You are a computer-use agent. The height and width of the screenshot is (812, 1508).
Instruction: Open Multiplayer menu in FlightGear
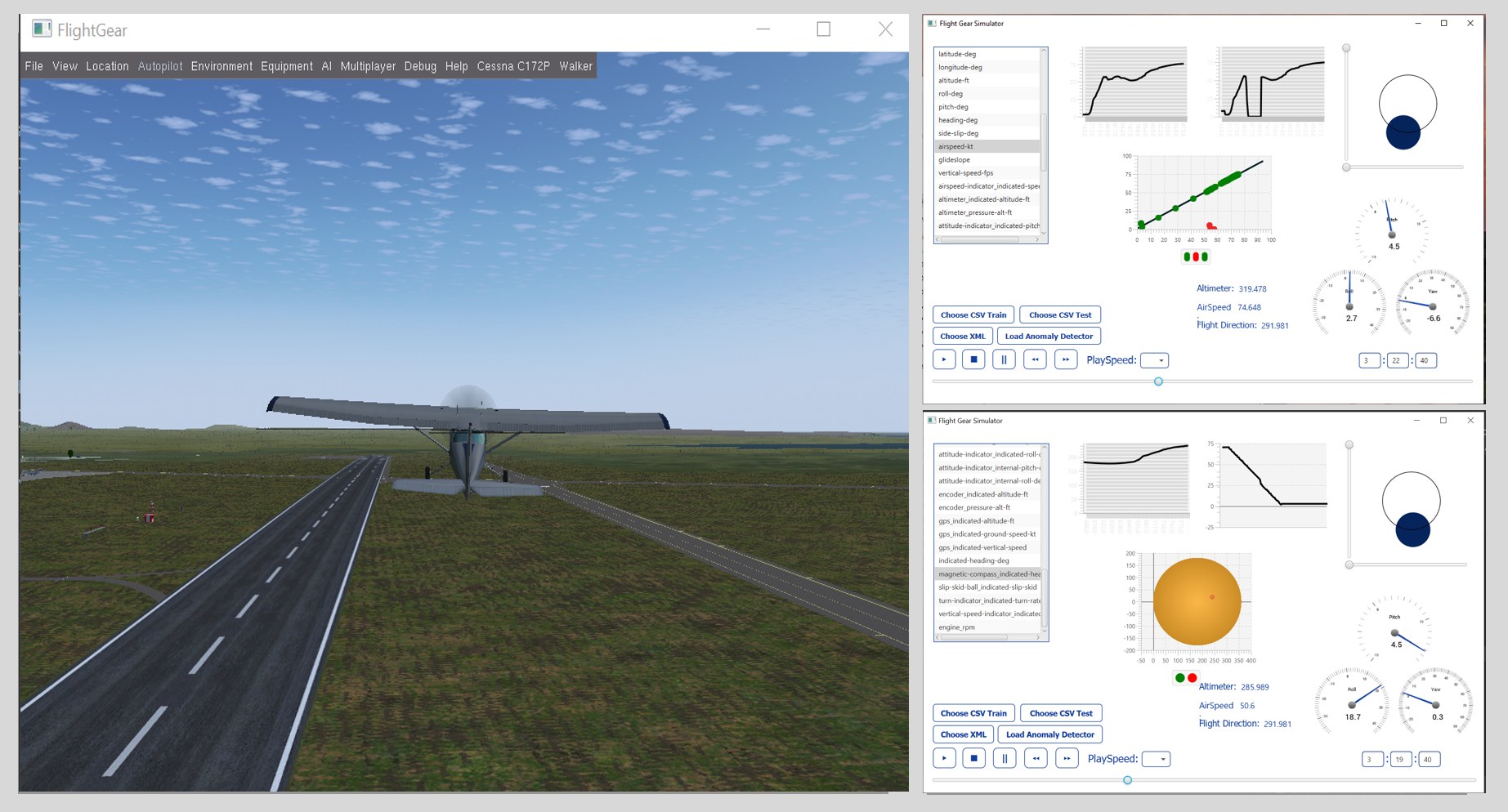368,66
